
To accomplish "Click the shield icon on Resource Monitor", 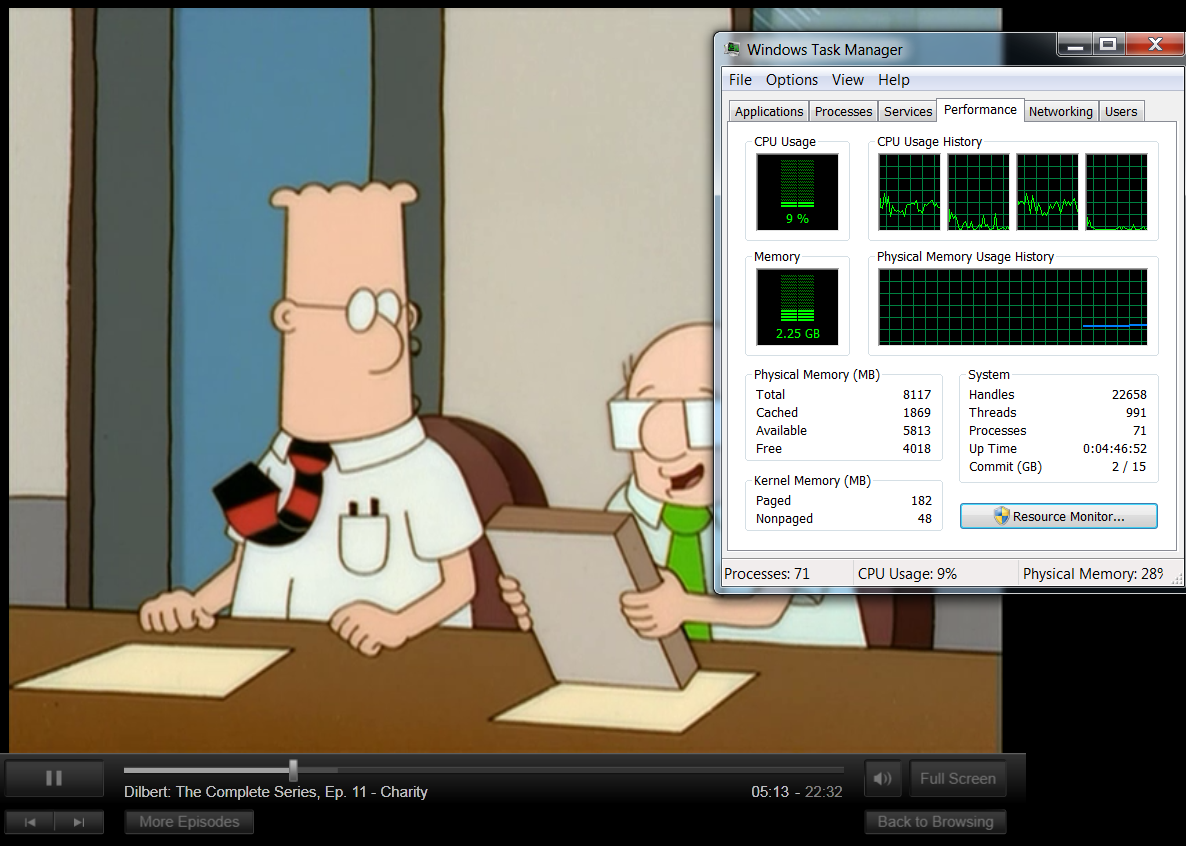I will point(1001,516).
